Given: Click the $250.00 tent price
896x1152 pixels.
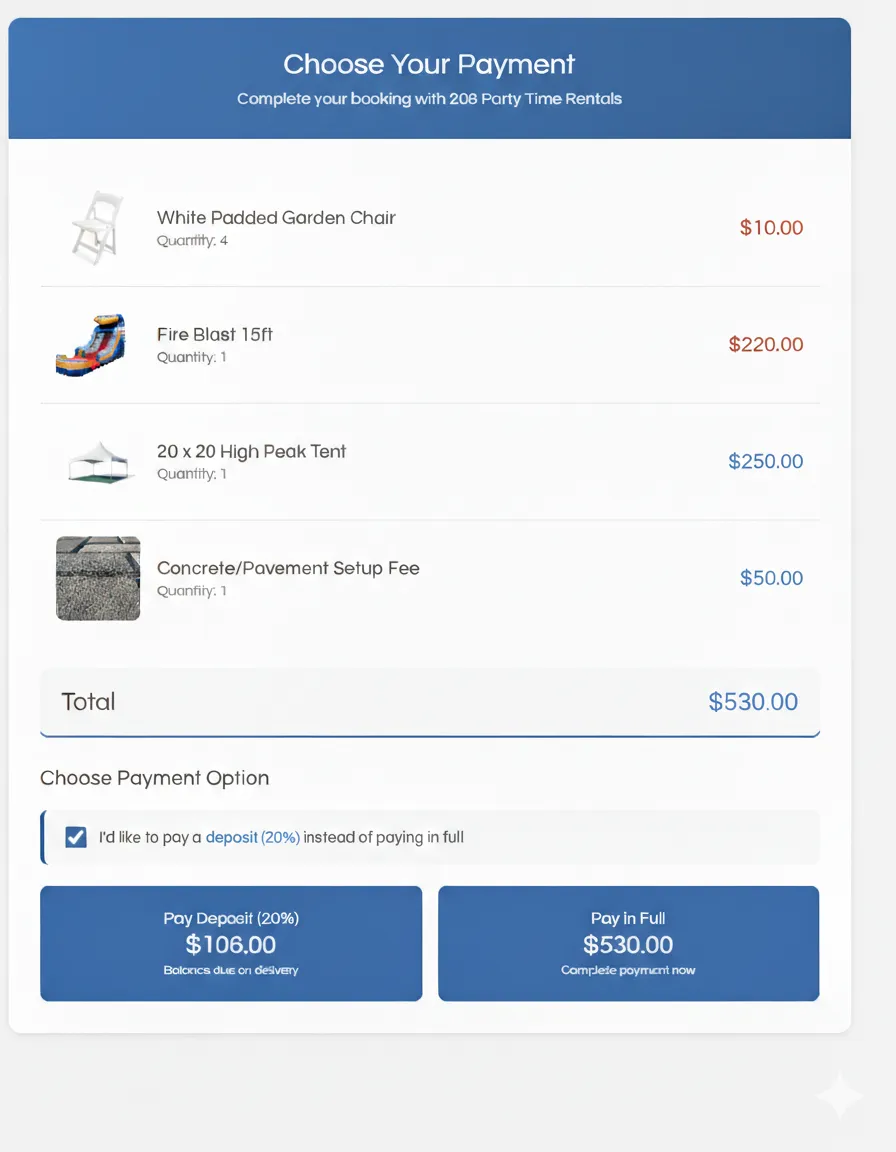Looking at the screenshot, I should tap(765, 462).
